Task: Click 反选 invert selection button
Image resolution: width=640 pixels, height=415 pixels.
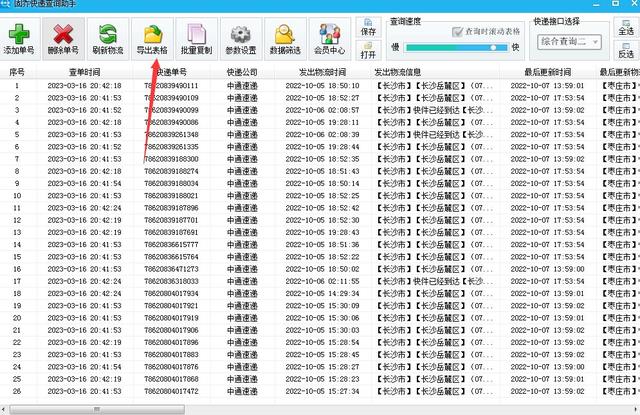Action: click(x=626, y=50)
